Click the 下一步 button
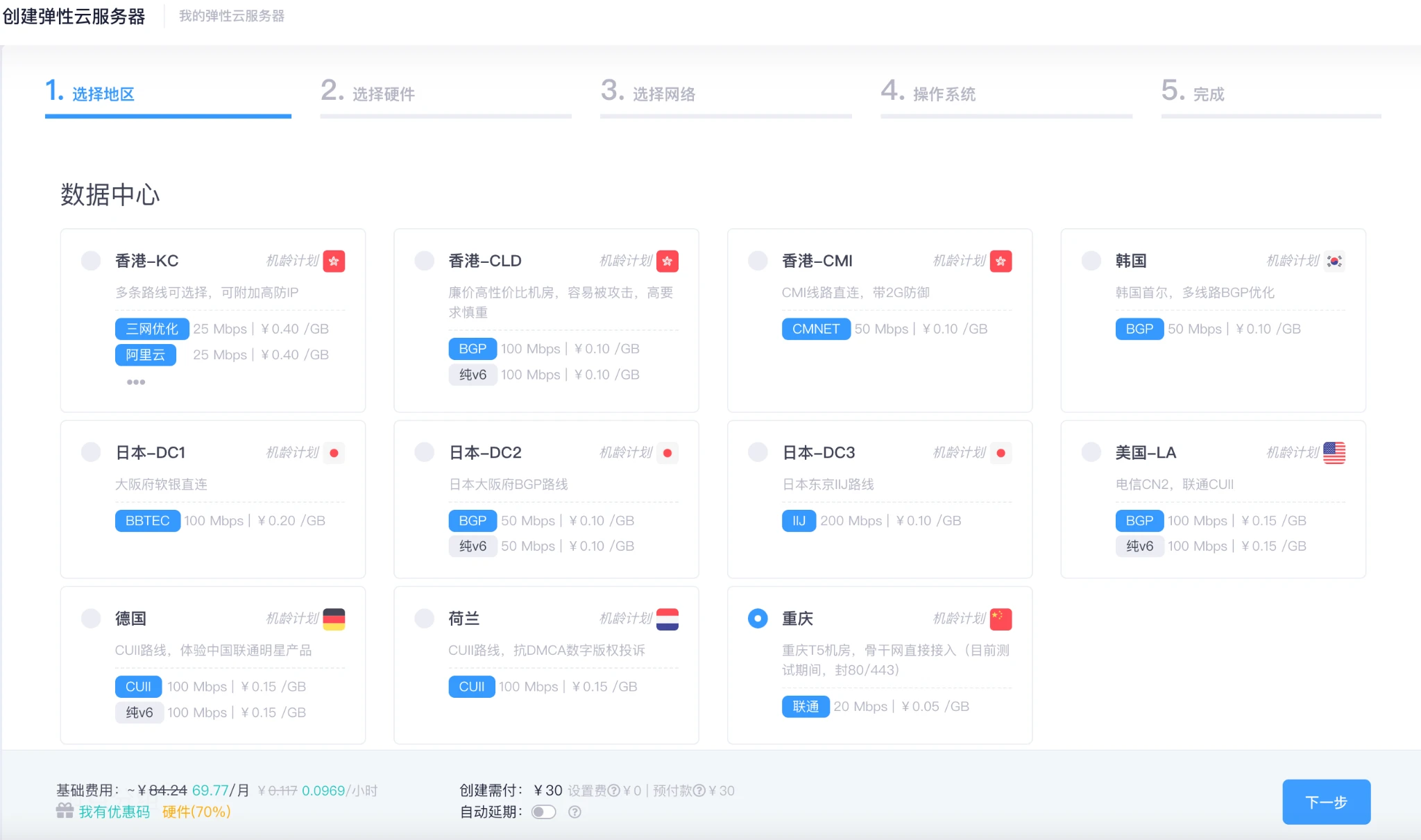This screenshot has height=840, width=1421. coord(1325,802)
